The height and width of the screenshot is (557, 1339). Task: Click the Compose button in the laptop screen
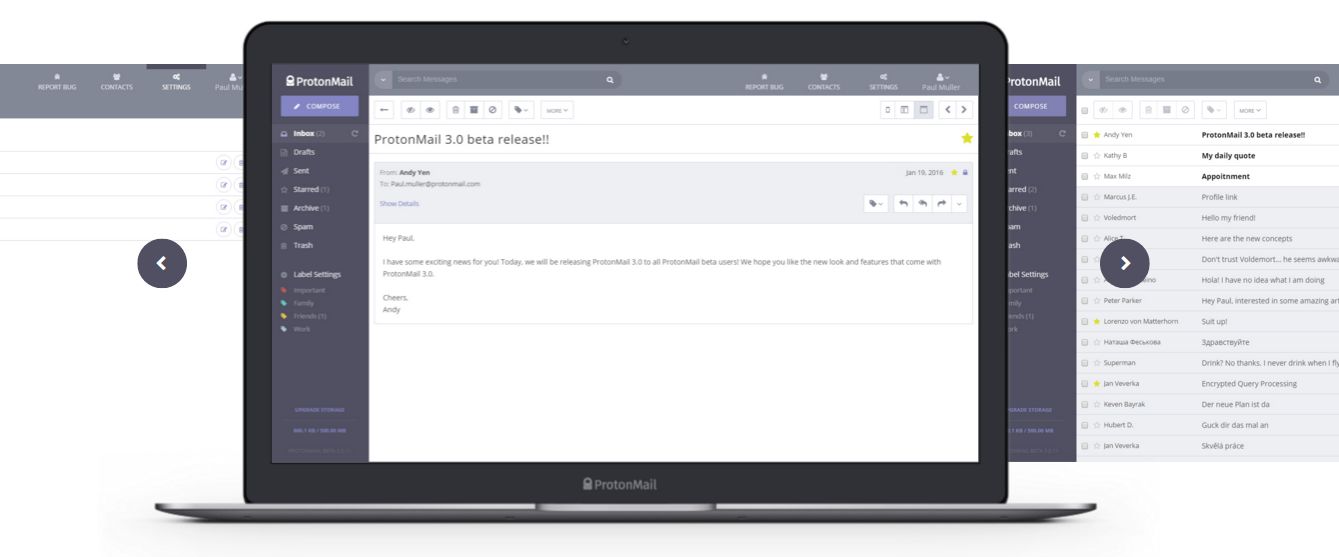coord(320,106)
